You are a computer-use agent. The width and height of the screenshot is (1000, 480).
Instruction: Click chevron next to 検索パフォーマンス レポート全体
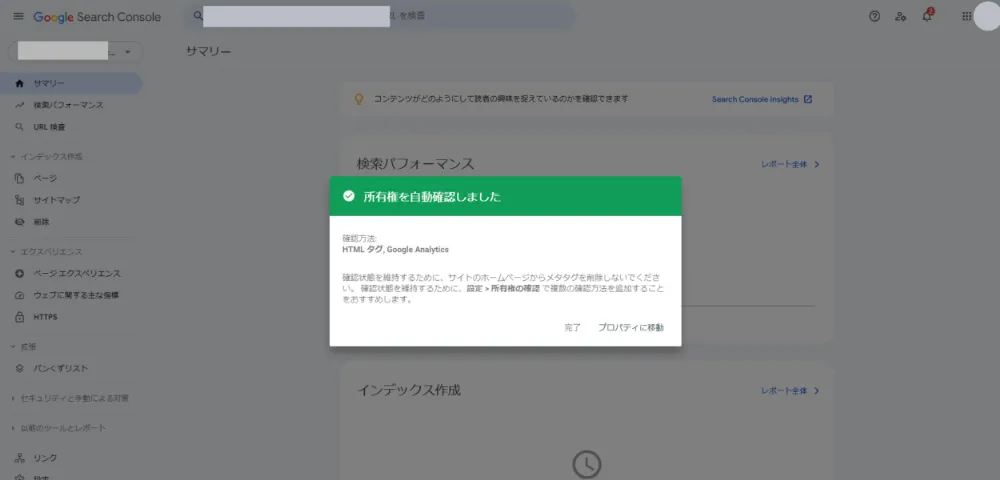click(x=817, y=164)
